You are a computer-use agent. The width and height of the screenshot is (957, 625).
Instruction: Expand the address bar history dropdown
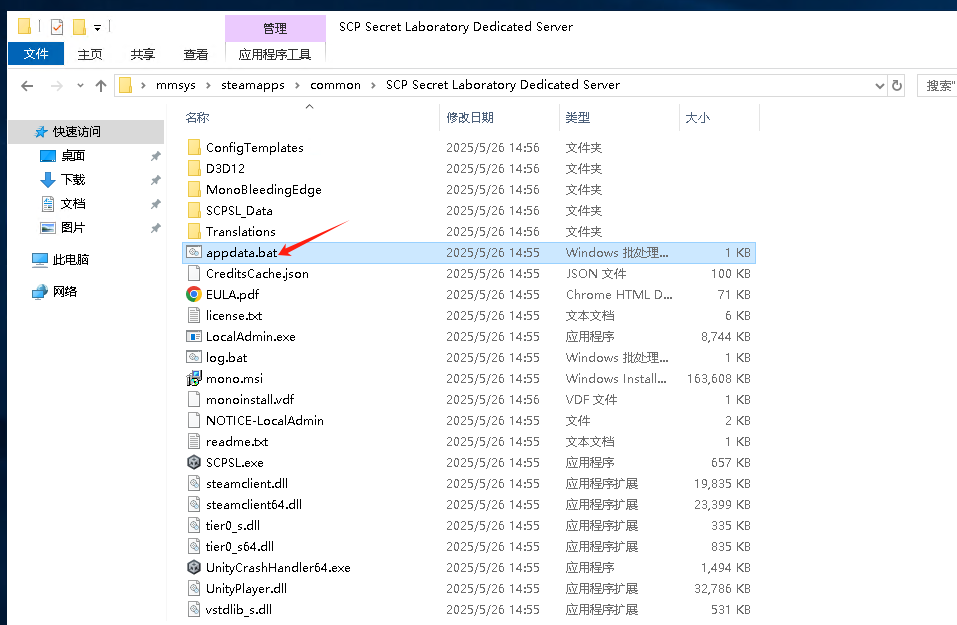(879, 85)
